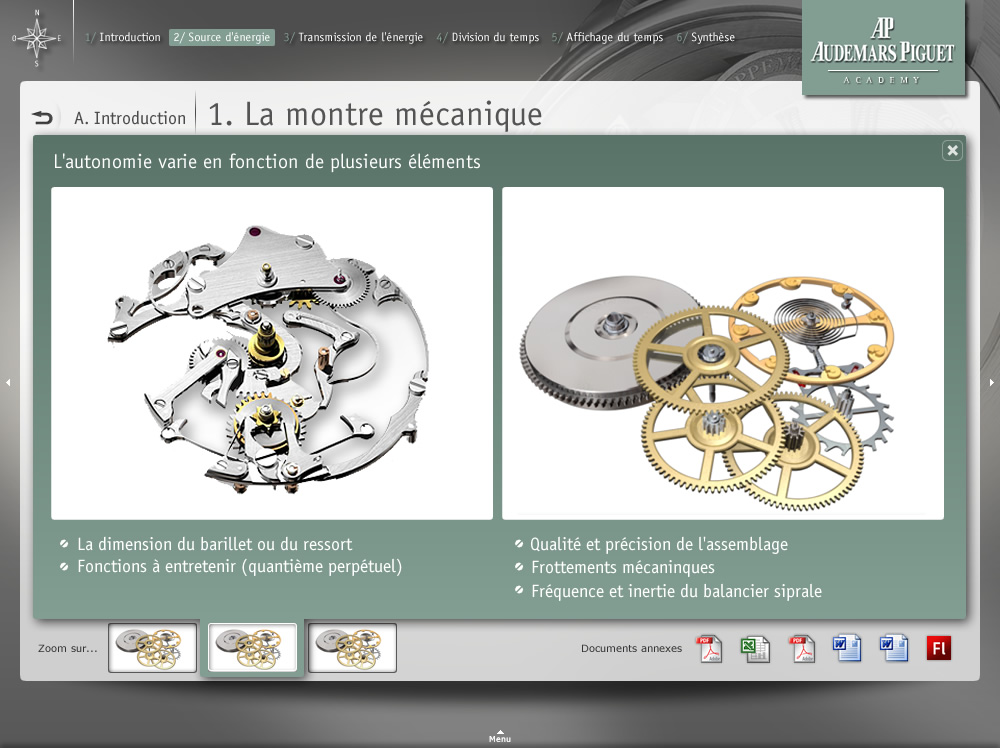Expand the bottom Menu arrow
Viewport: 1000px width, 750px height.
pyautogui.click(x=500, y=737)
